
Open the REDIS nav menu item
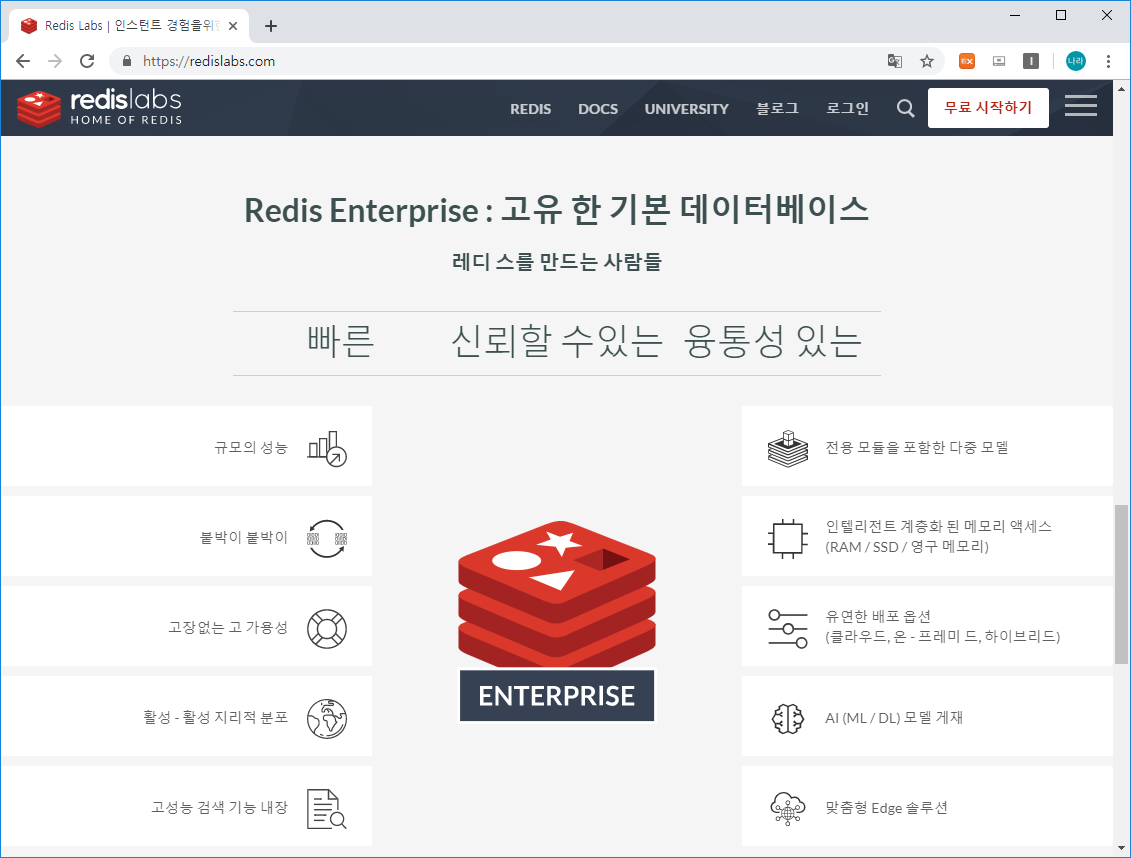coord(530,109)
